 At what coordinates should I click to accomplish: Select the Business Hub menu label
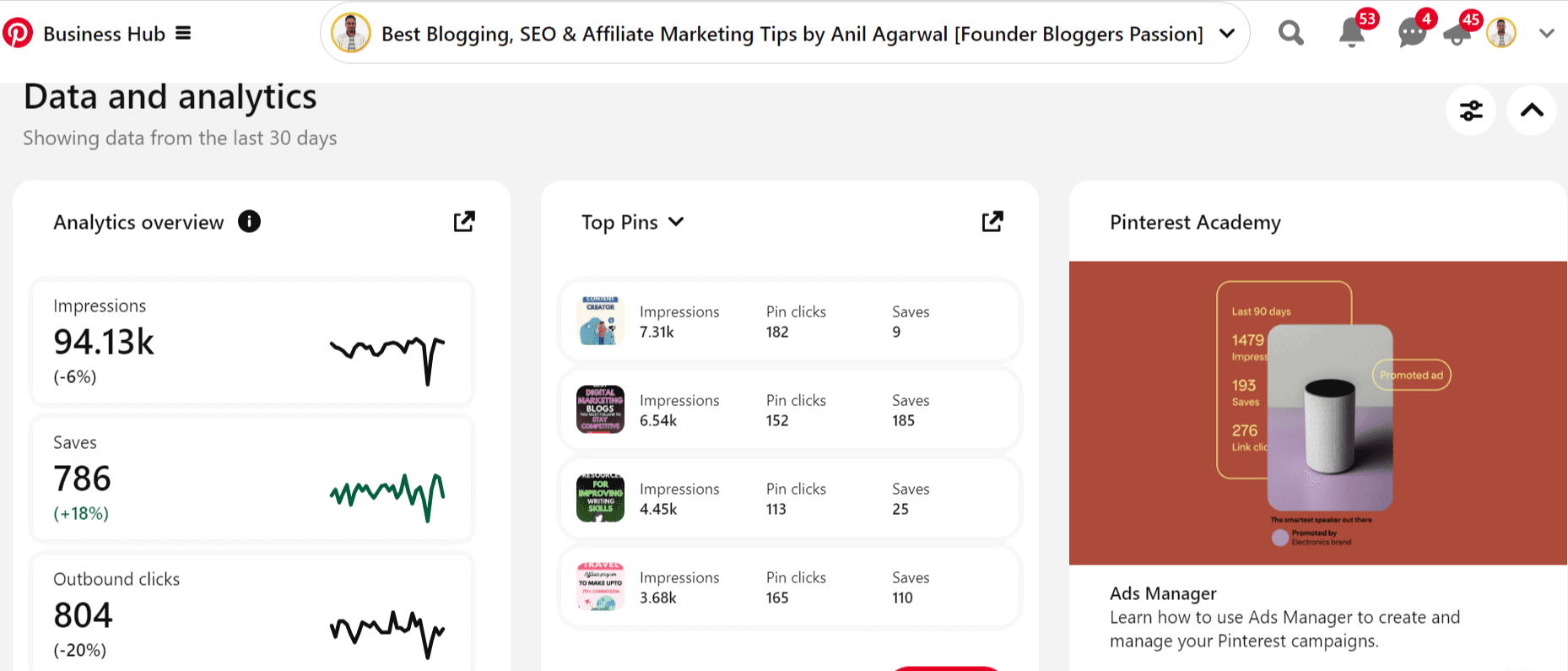coord(104,33)
